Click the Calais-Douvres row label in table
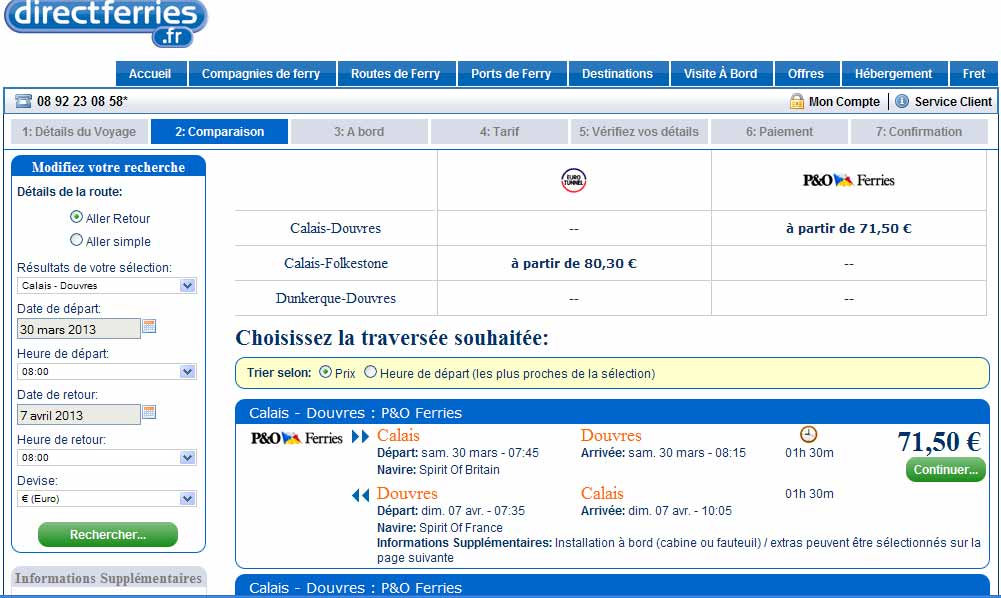Image resolution: width=1001 pixels, height=598 pixels. pos(335,228)
